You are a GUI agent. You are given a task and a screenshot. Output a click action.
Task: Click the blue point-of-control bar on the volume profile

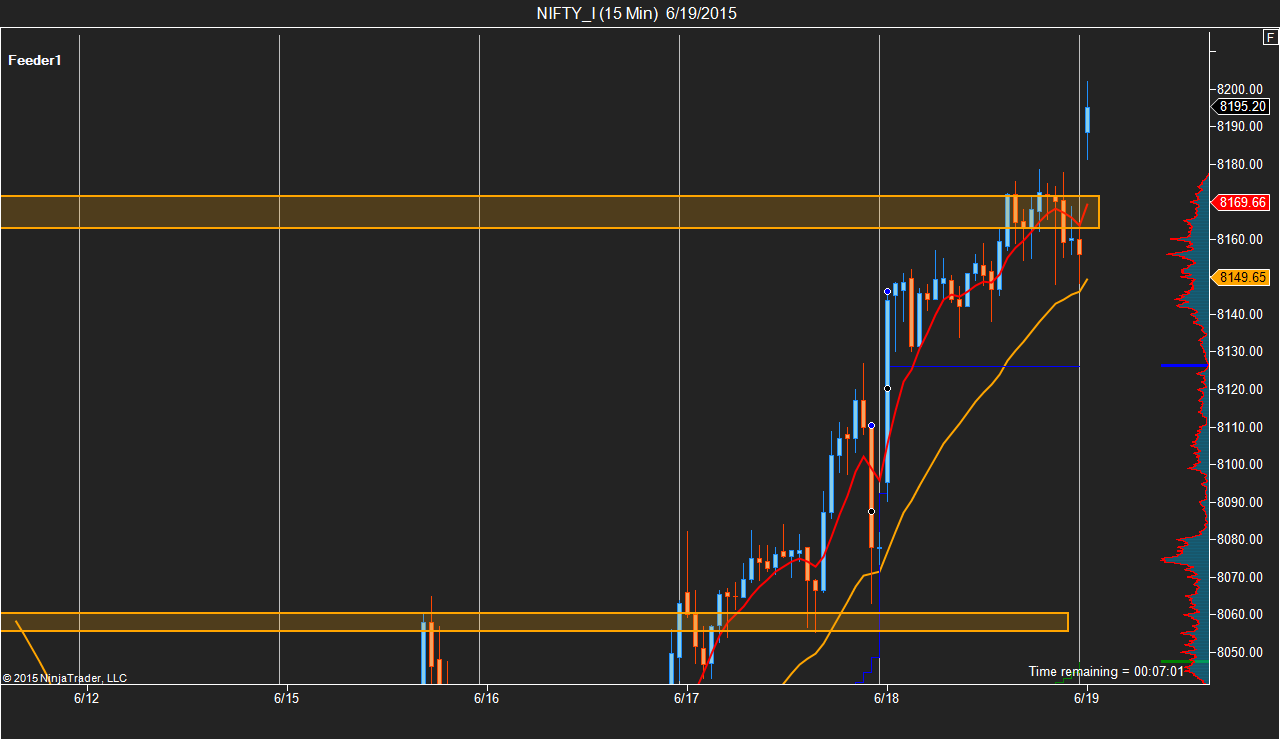pos(1185,366)
